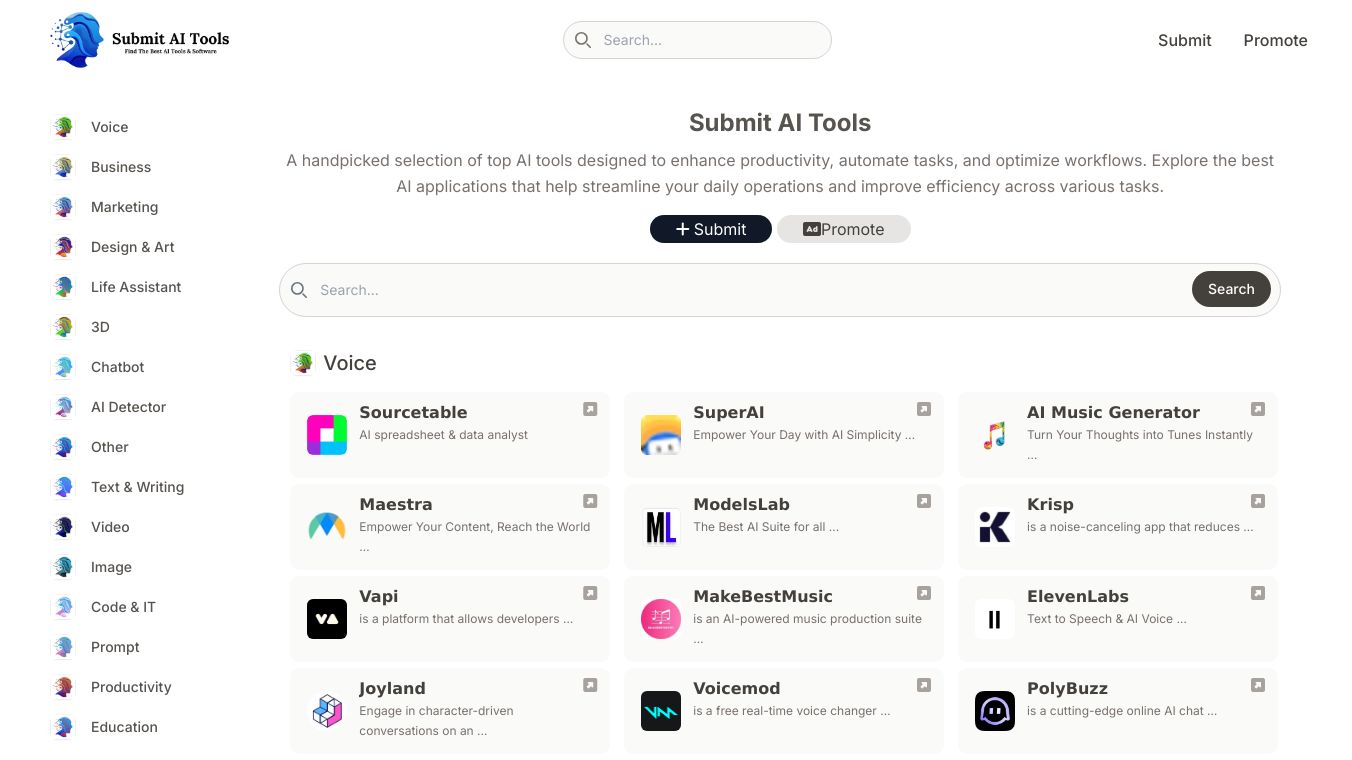The image size is (1352, 760).
Task: Click Promote in the top navigation
Action: coord(1275,40)
